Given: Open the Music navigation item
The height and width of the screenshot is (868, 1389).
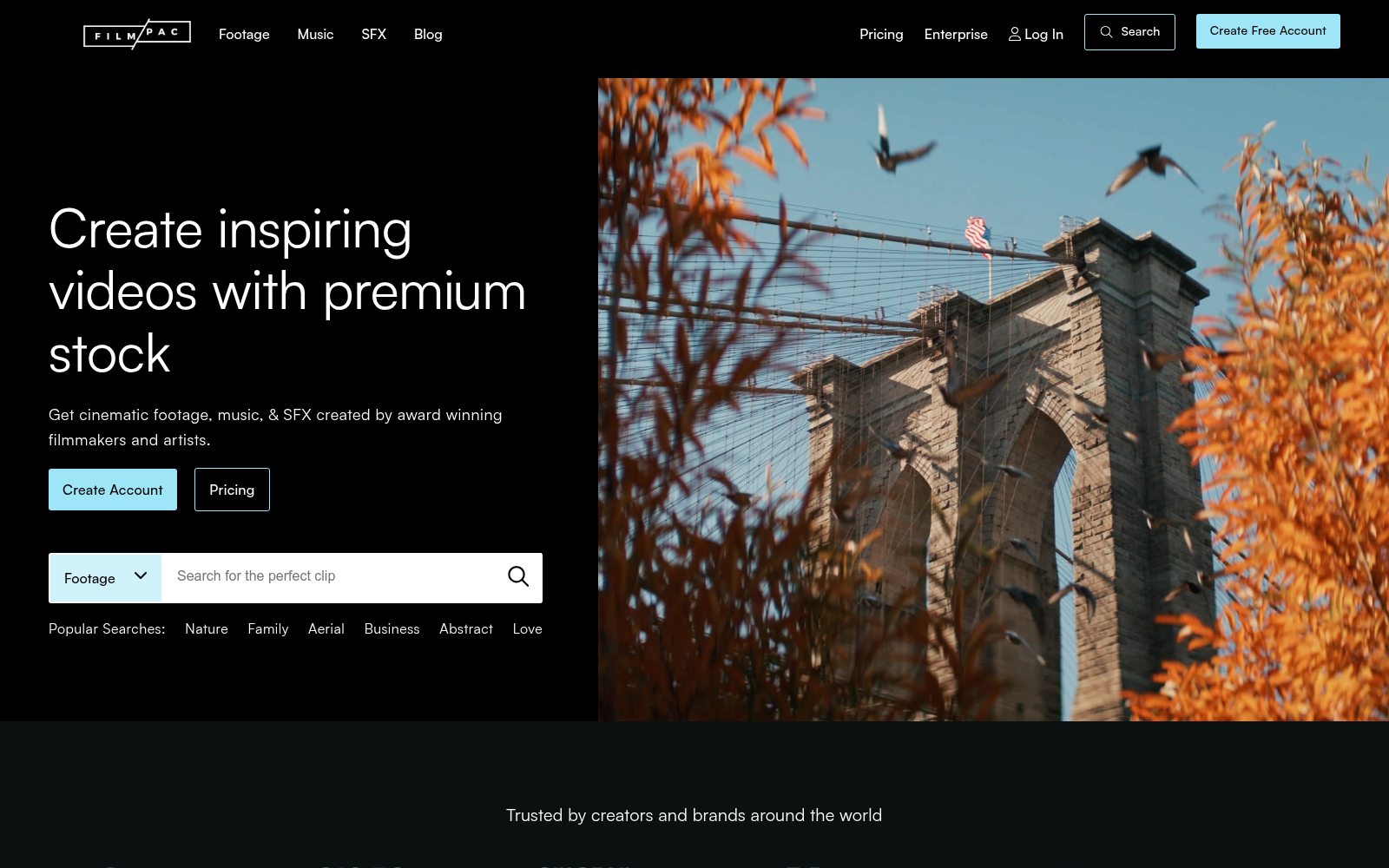Looking at the screenshot, I should (x=315, y=34).
